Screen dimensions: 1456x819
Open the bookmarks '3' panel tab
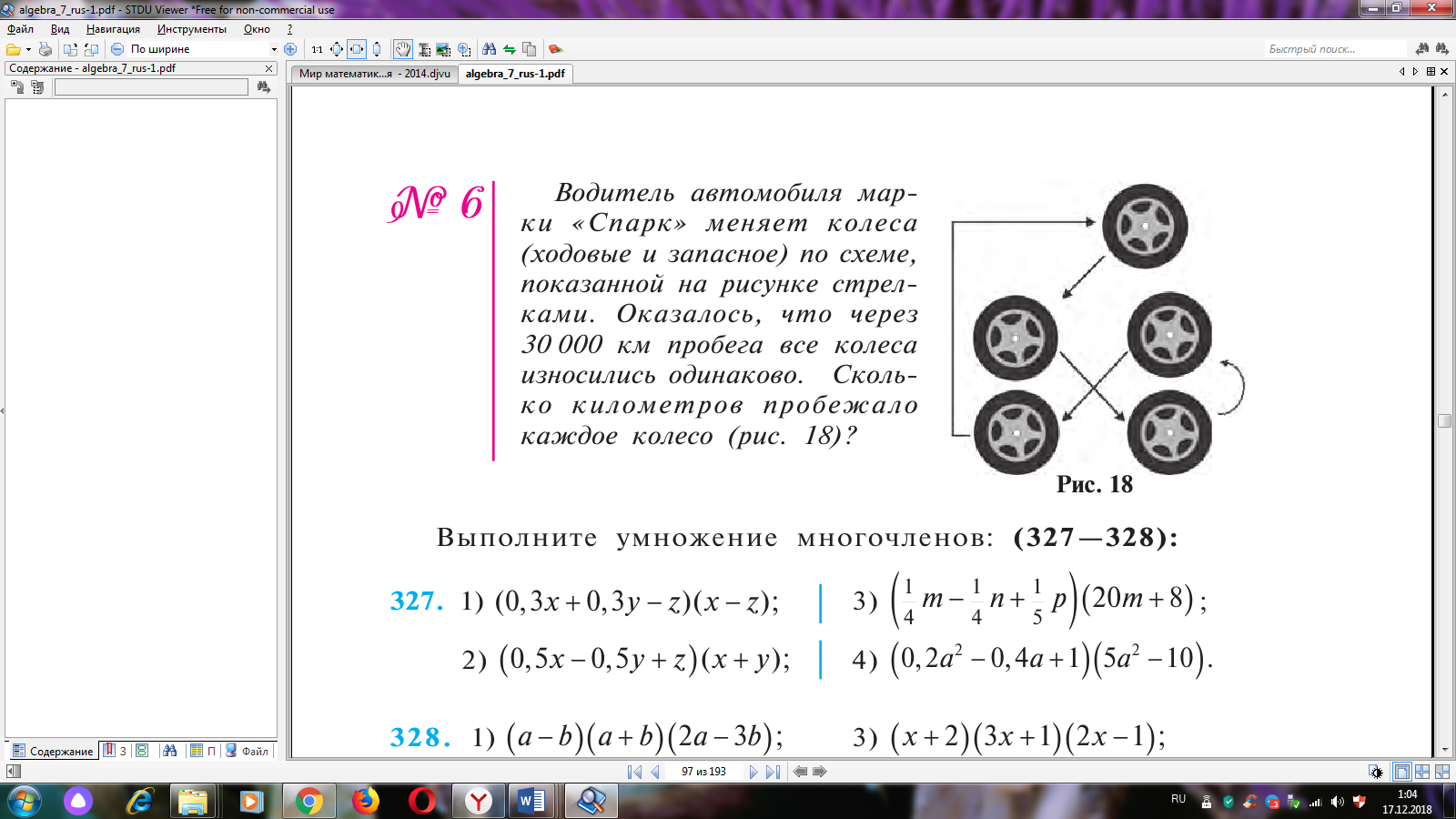pyautogui.click(x=115, y=751)
